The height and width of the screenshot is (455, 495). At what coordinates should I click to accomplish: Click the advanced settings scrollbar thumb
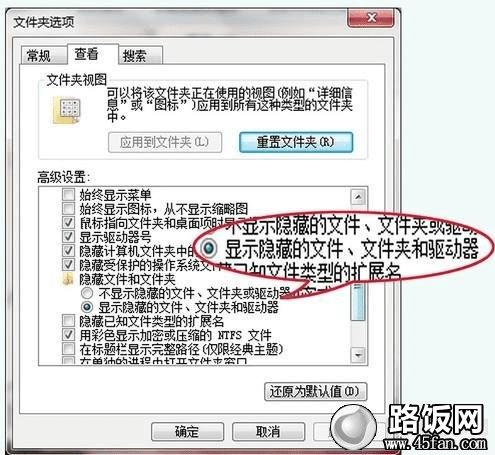pyautogui.click(x=358, y=302)
